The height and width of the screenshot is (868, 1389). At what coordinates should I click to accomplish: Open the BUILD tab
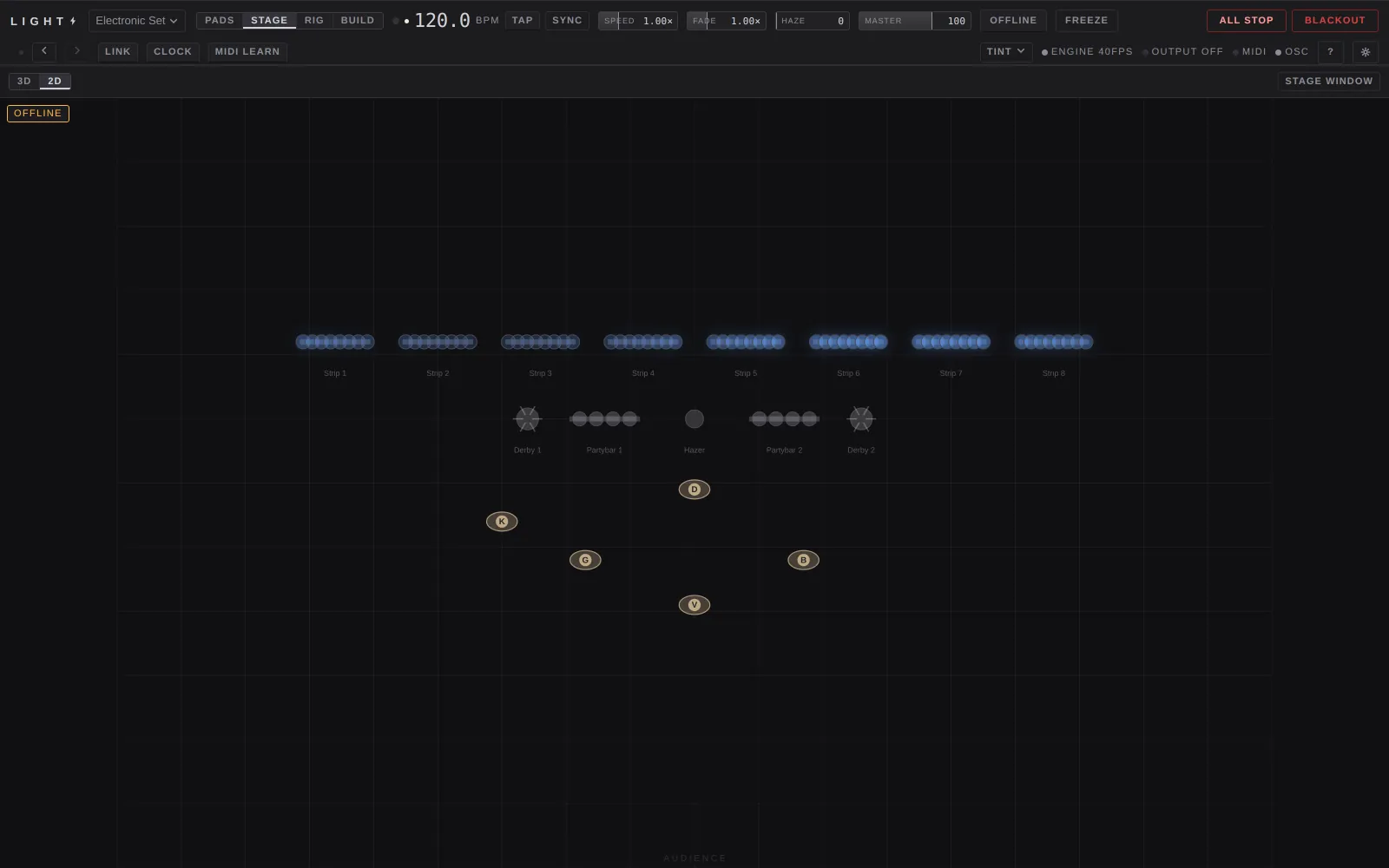358,20
